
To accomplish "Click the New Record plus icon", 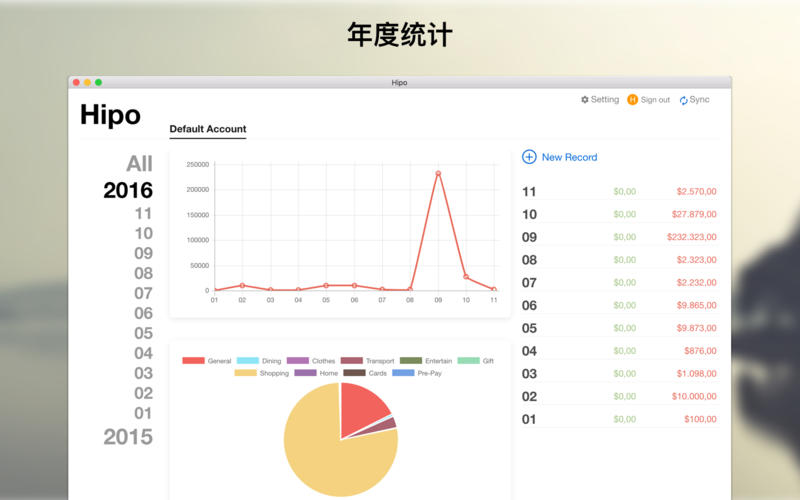I will [x=529, y=157].
